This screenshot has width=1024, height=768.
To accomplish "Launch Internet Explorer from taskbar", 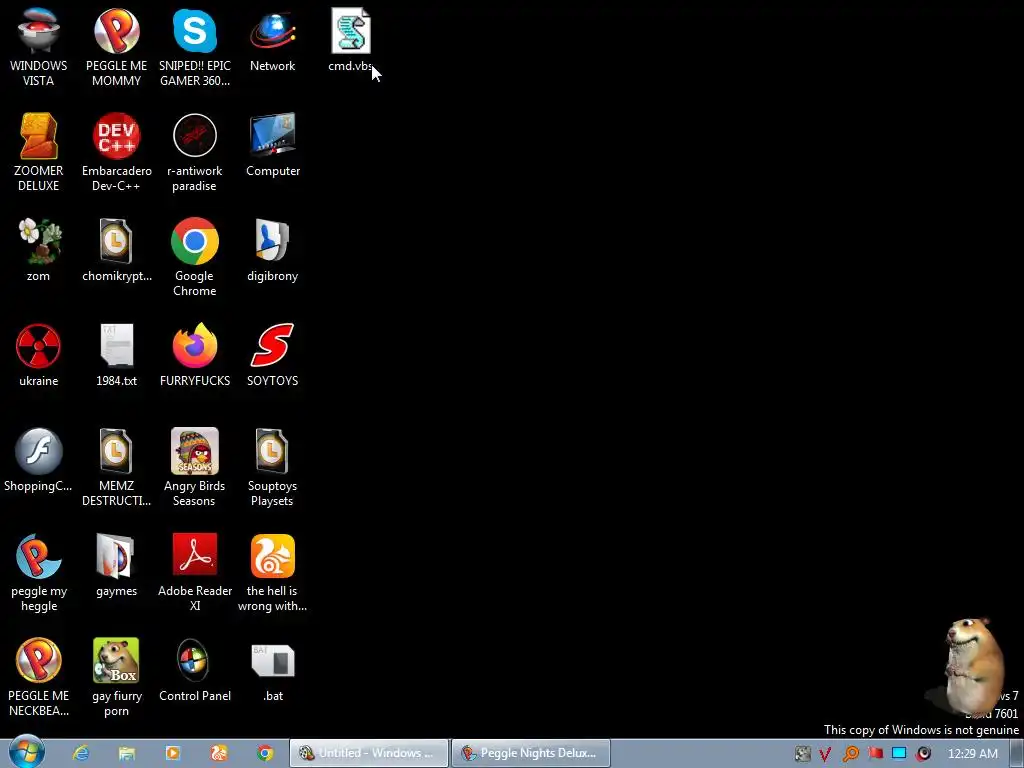I will tap(81, 753).
